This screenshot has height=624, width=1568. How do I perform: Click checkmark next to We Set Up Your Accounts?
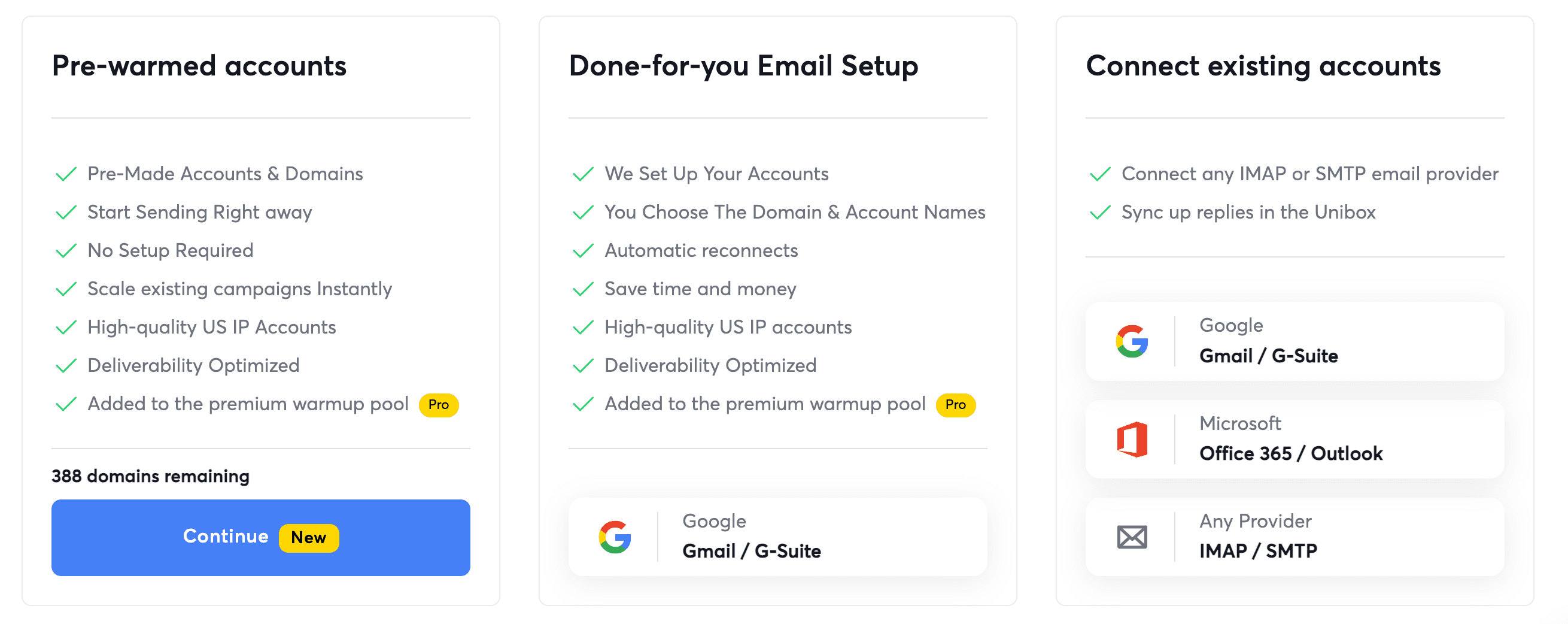click(x=582, y=175)
